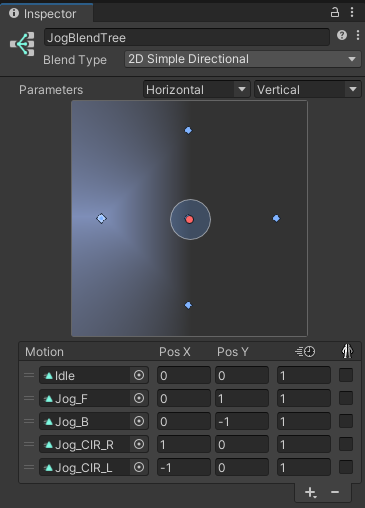Open the object picker for Jog_CIR_L motion
Image resolution: width=365 pixels, height=508 pixels.
(139, 467)
